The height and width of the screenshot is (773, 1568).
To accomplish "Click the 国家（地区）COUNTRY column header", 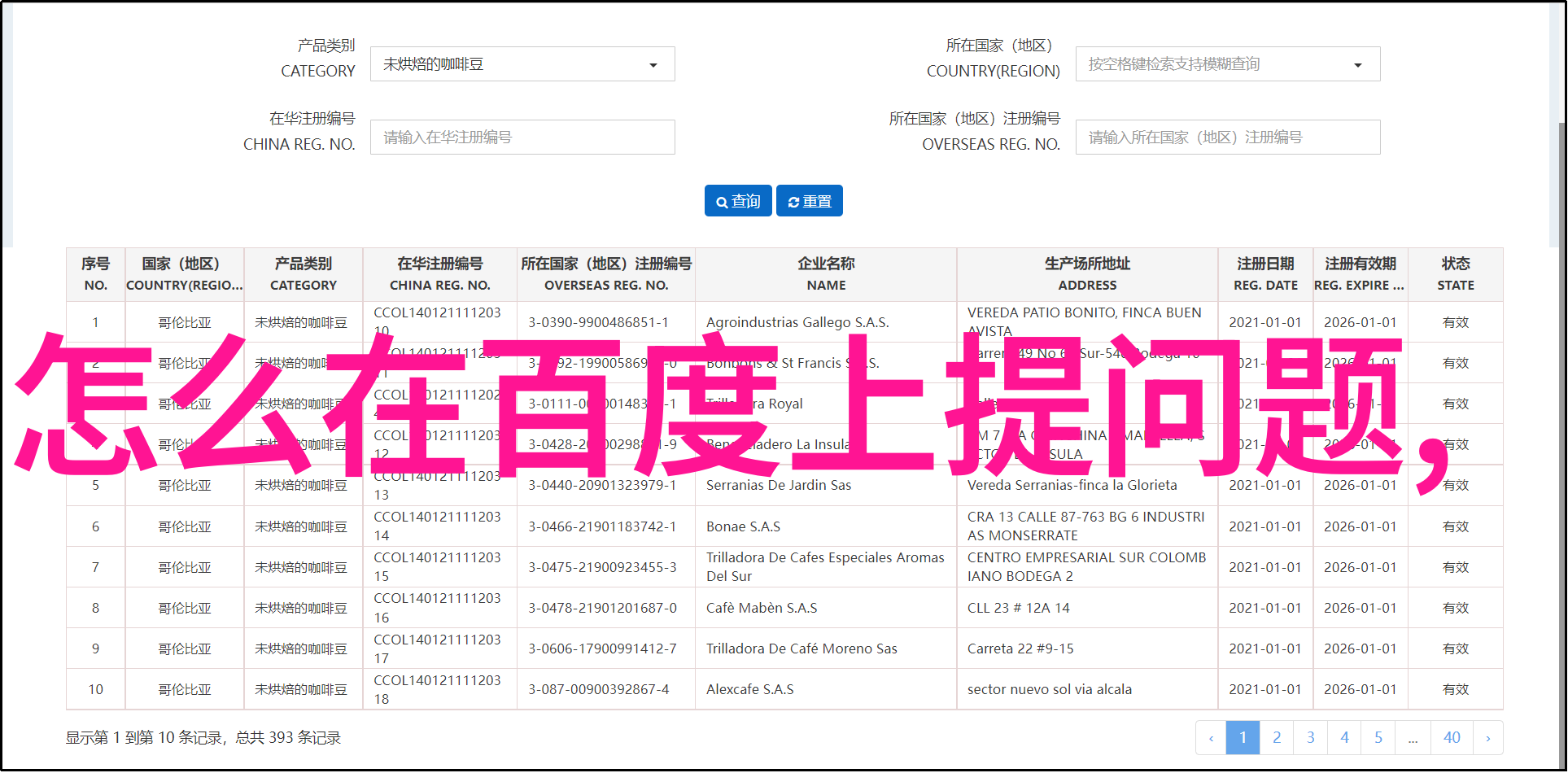I will pyautogui.click(x=185, y=275).
